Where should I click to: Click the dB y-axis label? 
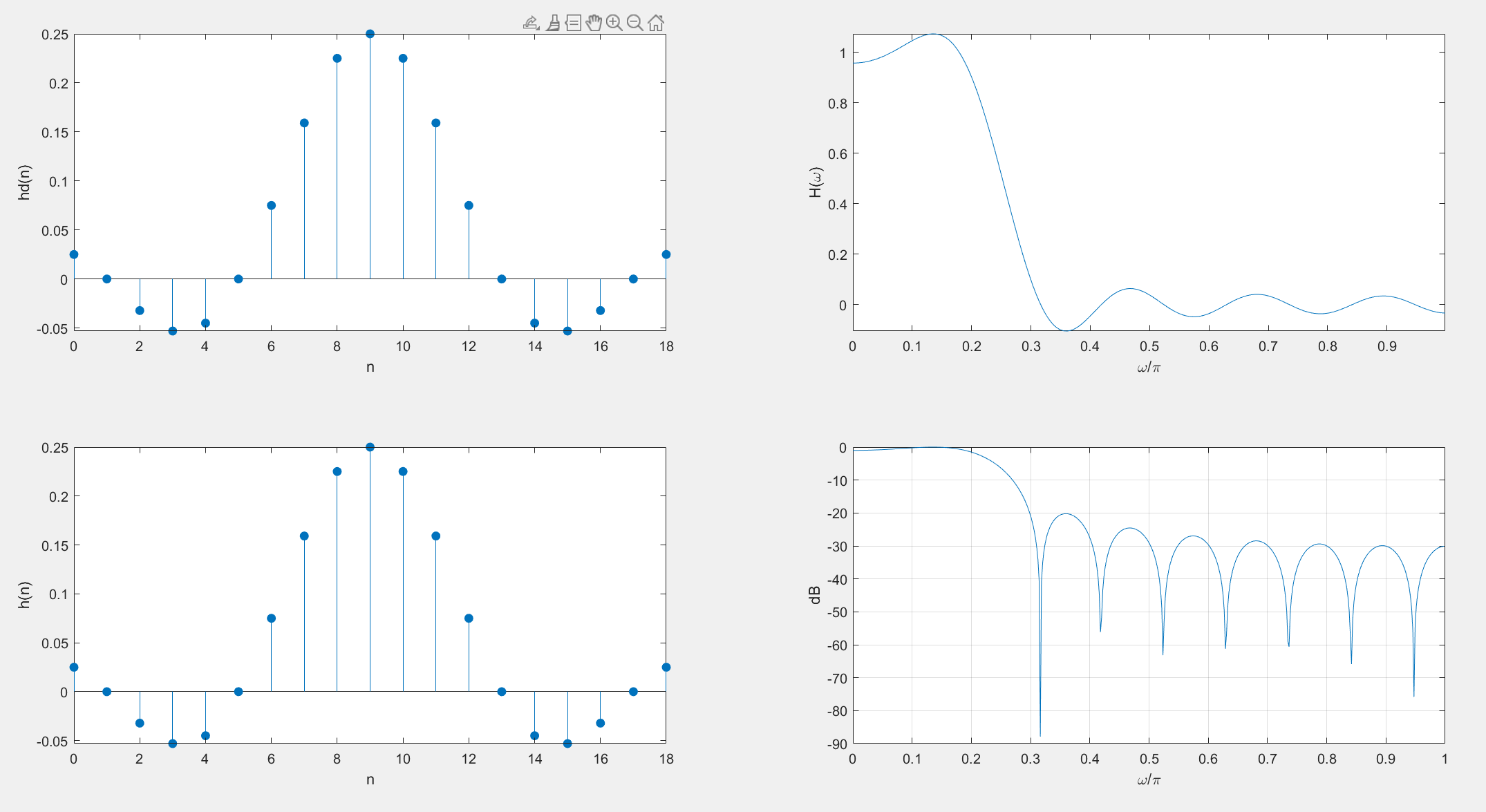tap(815, 595)
